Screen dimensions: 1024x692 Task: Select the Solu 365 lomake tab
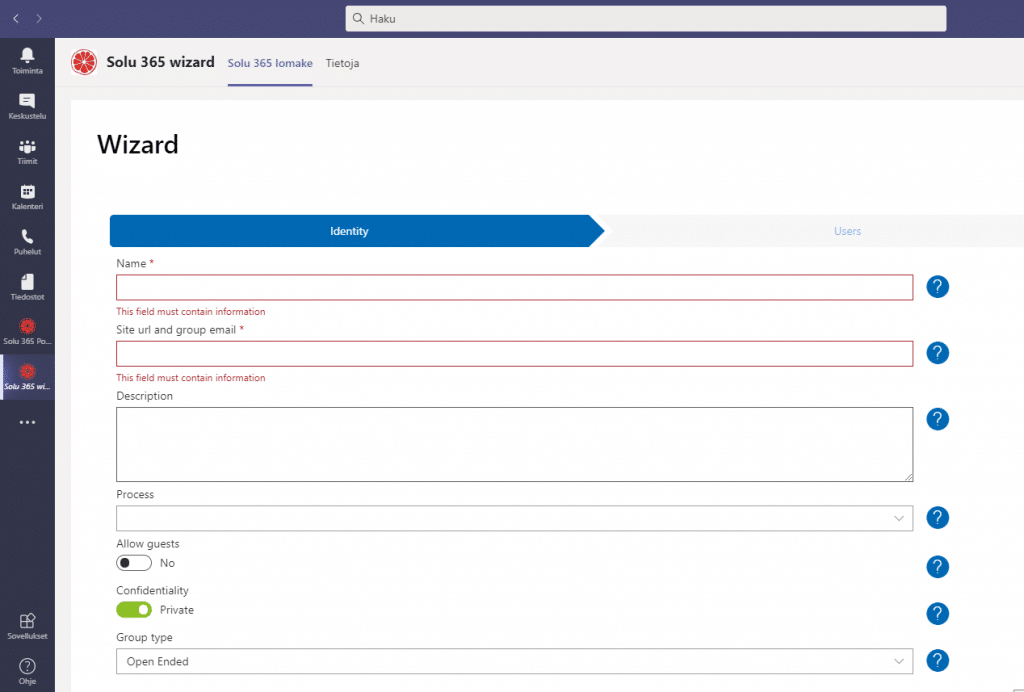click(x=270, y=63)
